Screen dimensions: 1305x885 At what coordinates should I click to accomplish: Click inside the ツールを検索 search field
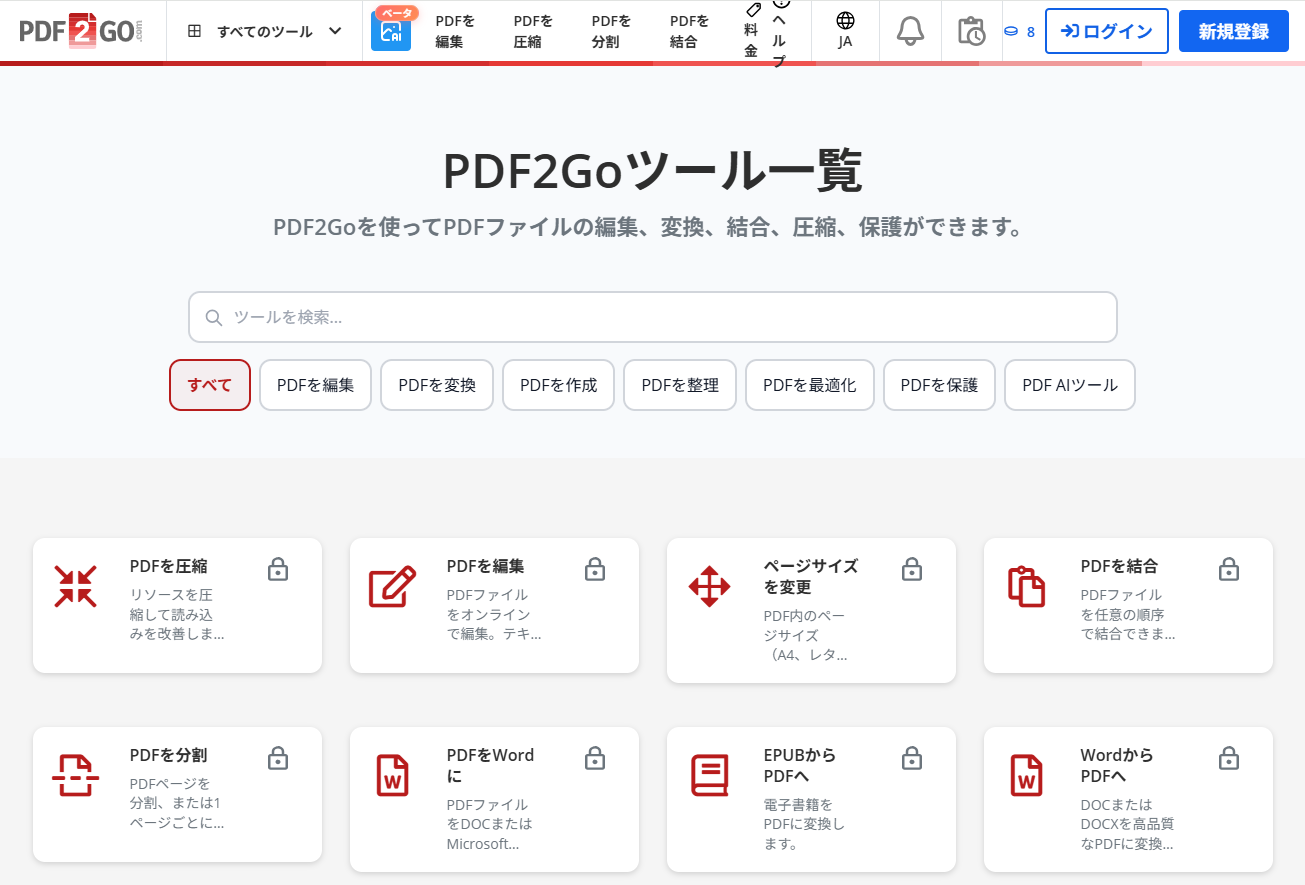pos(652,317)
